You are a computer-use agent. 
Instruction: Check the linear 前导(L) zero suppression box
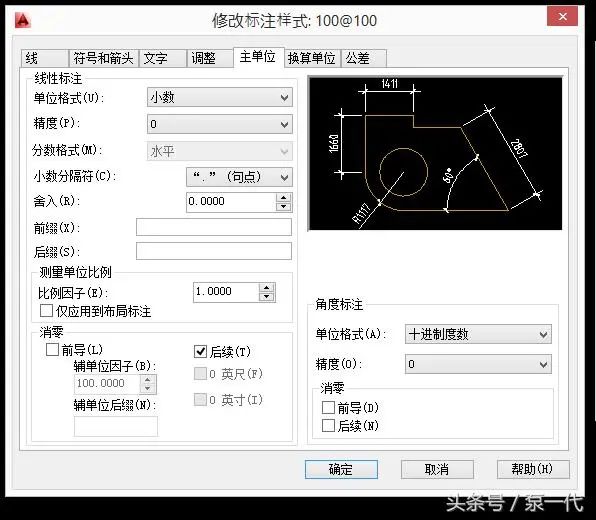pos(52,349)
